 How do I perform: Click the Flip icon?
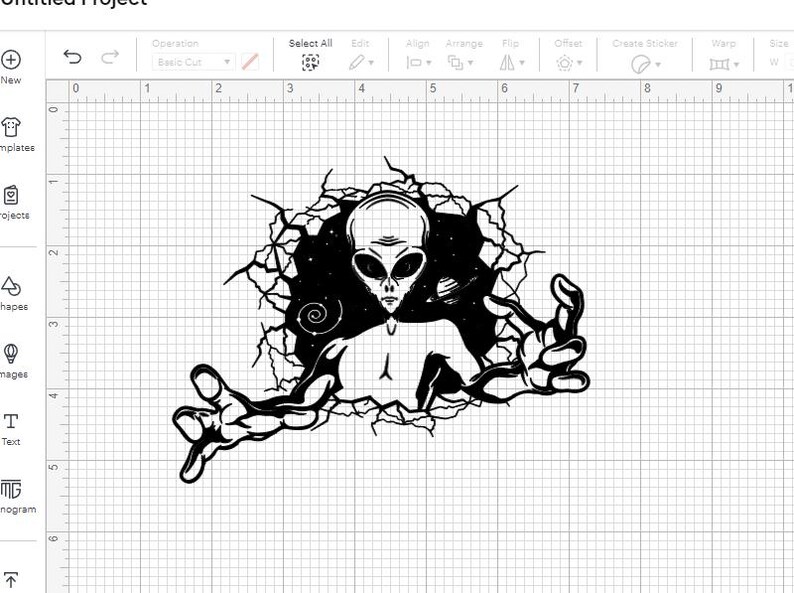507,63
